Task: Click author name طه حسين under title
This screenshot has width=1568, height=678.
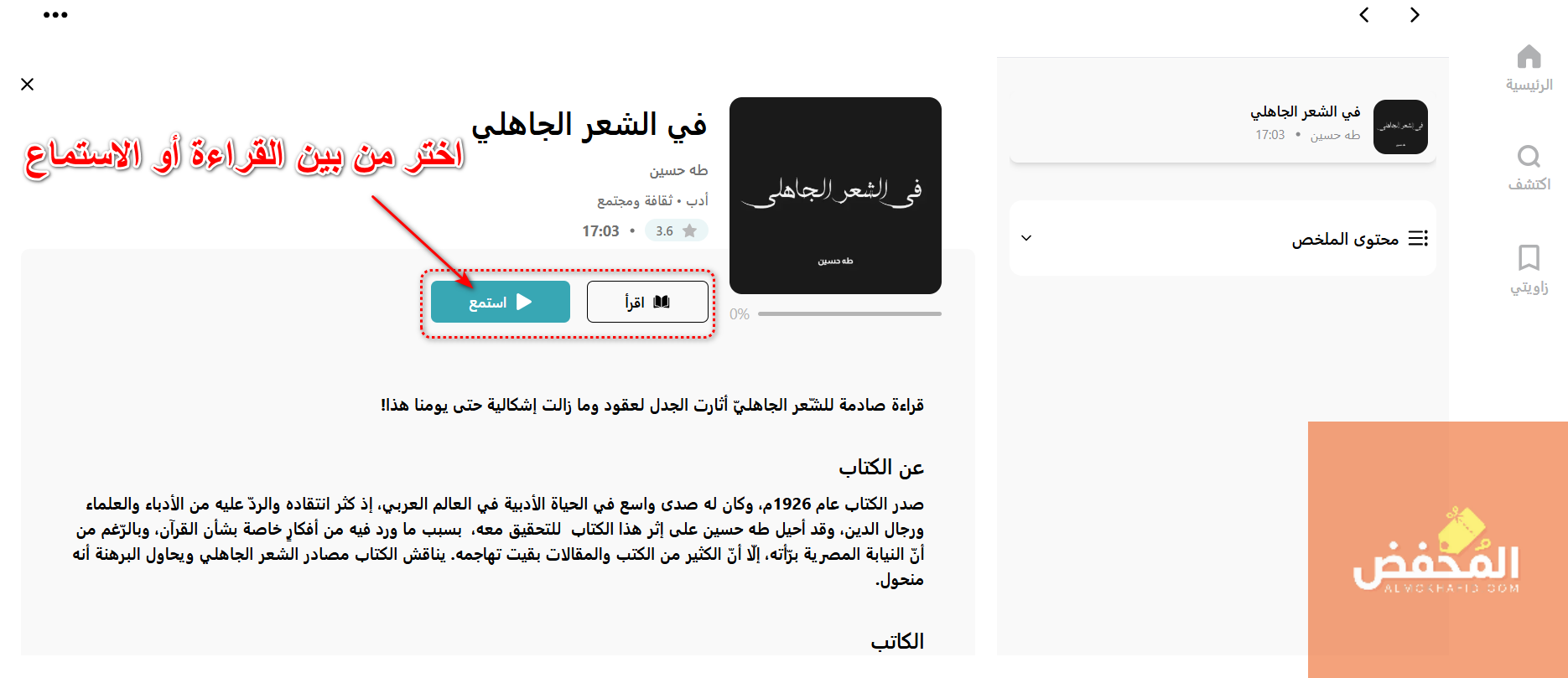Action: [x=678, y=171]
